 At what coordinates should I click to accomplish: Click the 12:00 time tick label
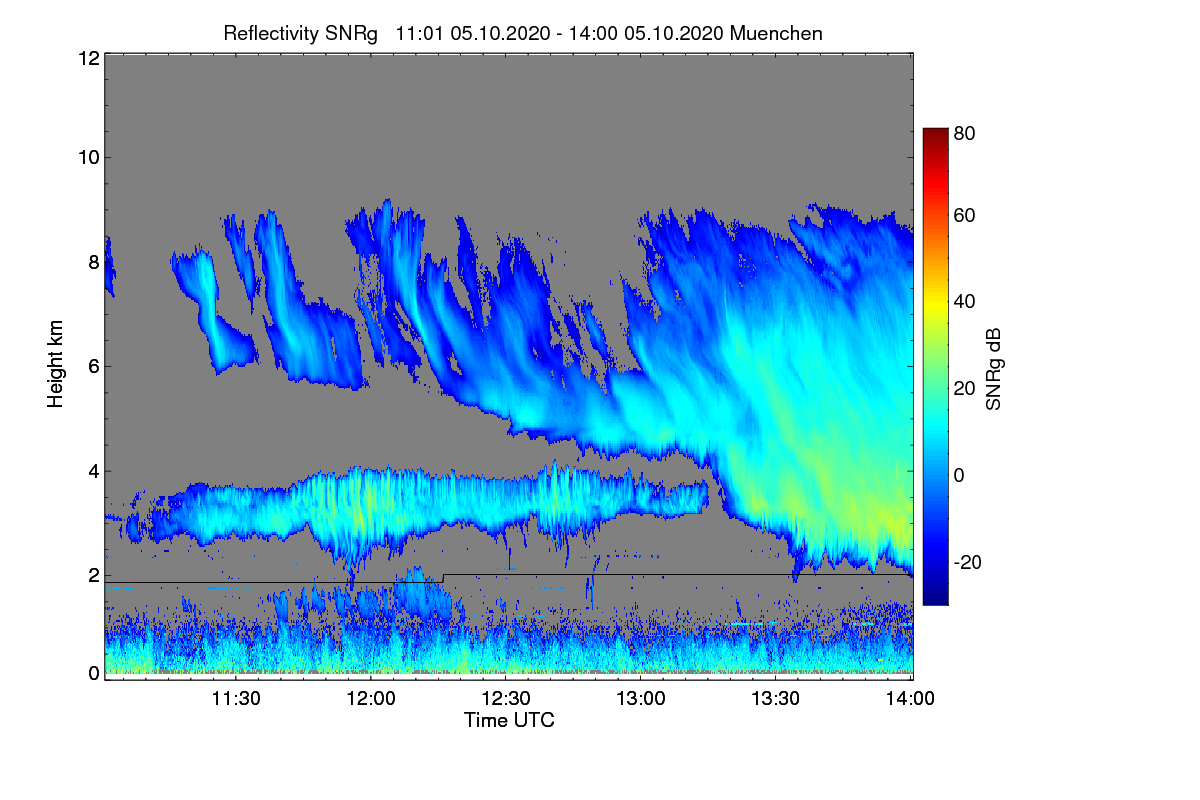pyautogui.click(x=370, y=699)
